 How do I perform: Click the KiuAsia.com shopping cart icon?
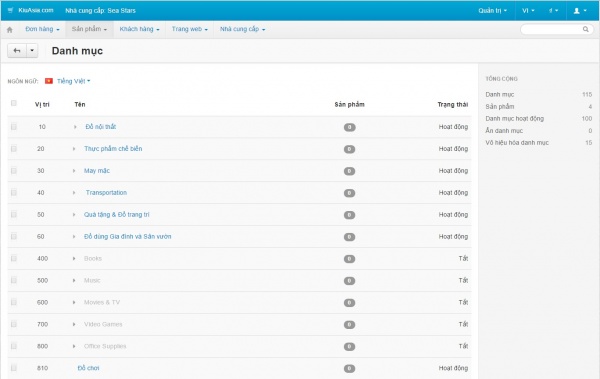pos(10,10)
